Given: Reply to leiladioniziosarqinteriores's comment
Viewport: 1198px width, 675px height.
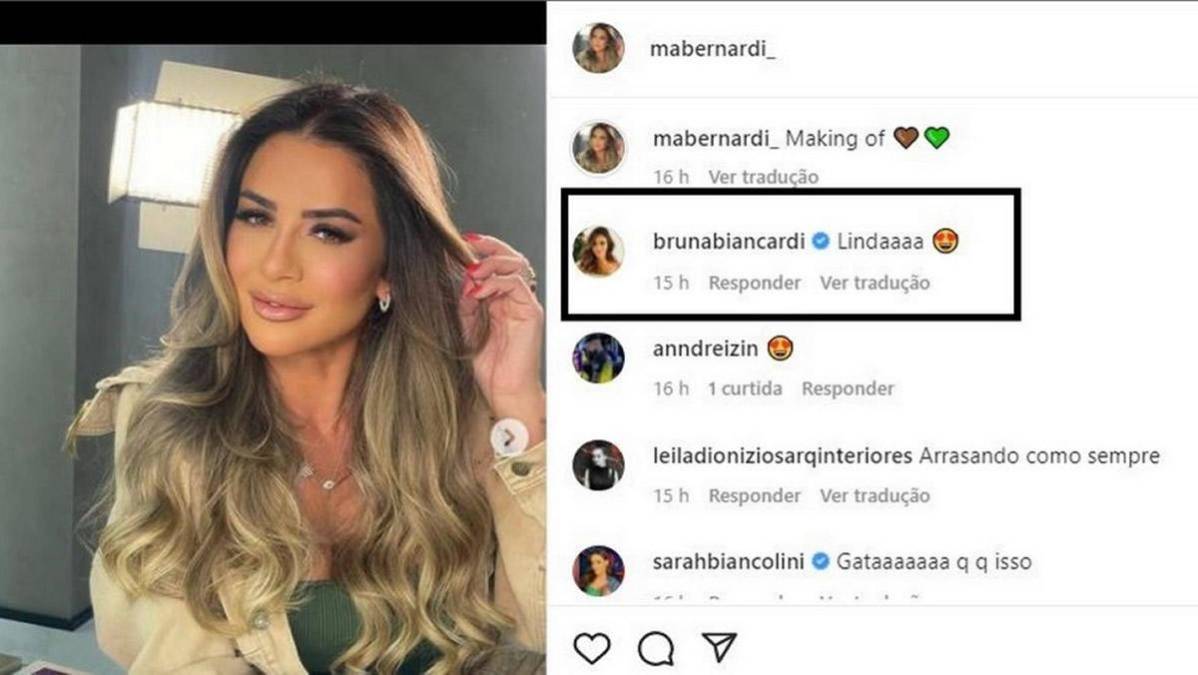Looking at the screenshot, I should click(x=754, y=496).
